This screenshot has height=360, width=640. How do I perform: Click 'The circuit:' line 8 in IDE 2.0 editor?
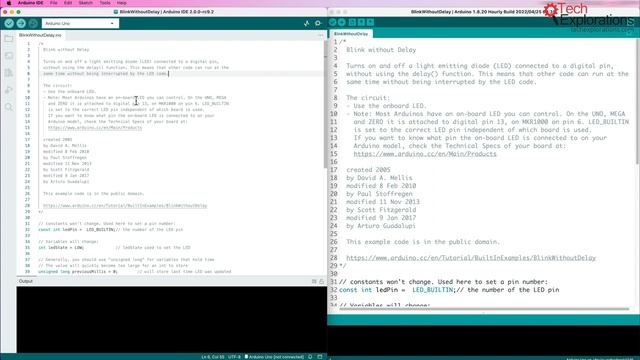click(x=58, y=86)
